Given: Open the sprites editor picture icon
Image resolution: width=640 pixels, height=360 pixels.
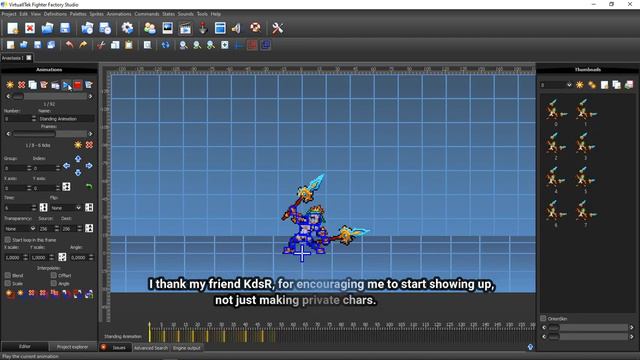Looking at the screenshot, I should (167, 28).
